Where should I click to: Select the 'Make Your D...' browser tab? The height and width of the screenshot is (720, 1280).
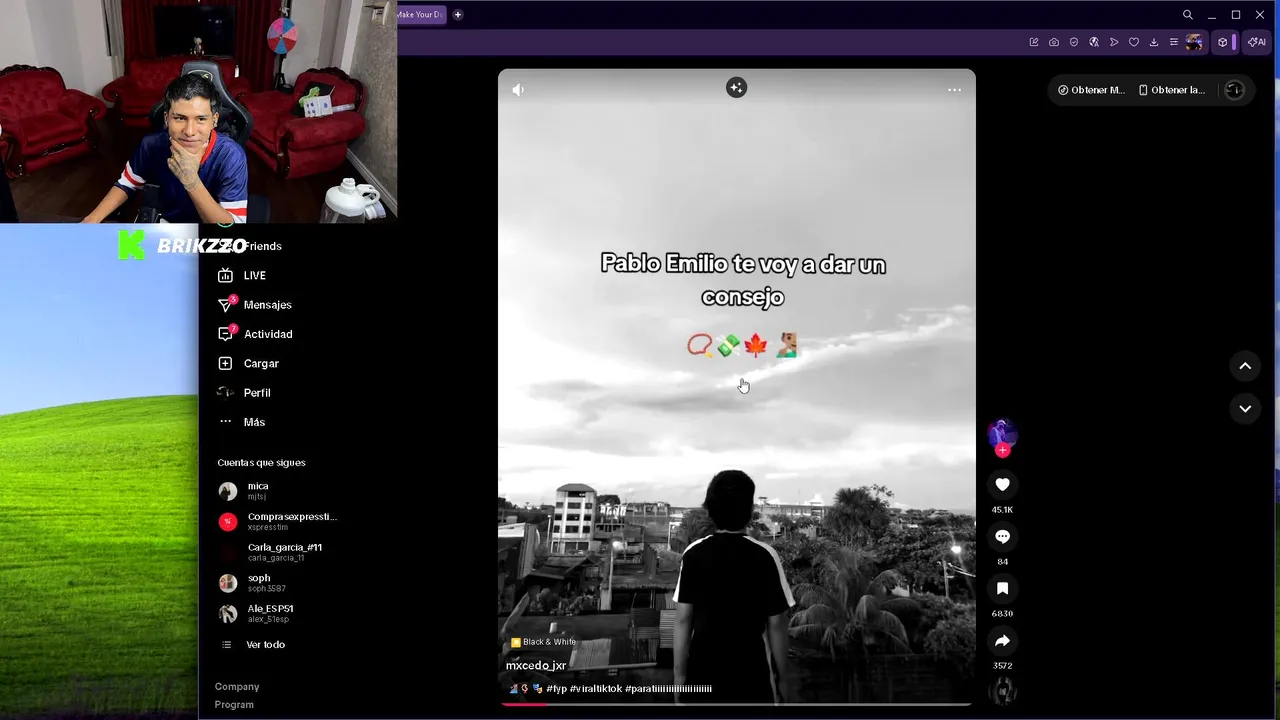pyautogui.click(x=420, y=15)
